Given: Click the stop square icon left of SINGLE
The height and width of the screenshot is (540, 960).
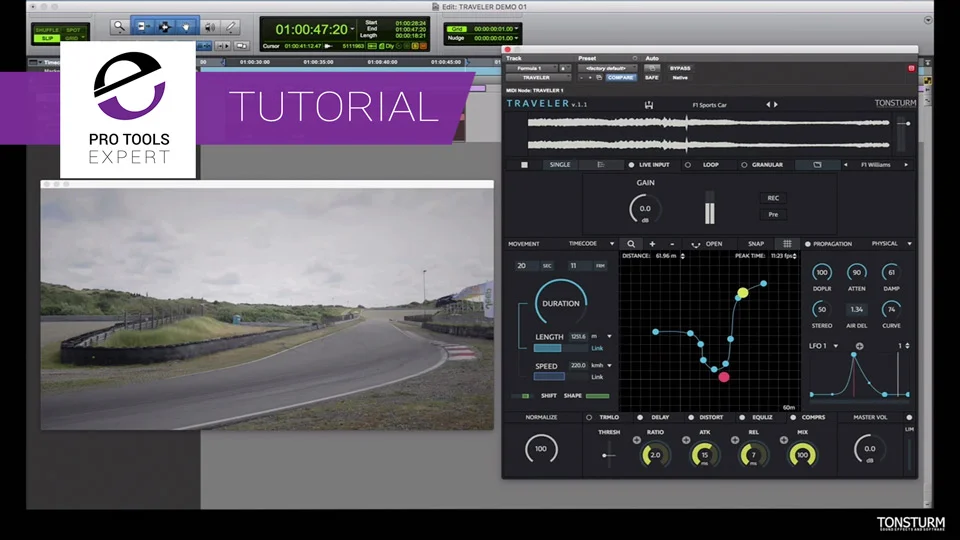Looking at the screenshot, I should point(524,165).
